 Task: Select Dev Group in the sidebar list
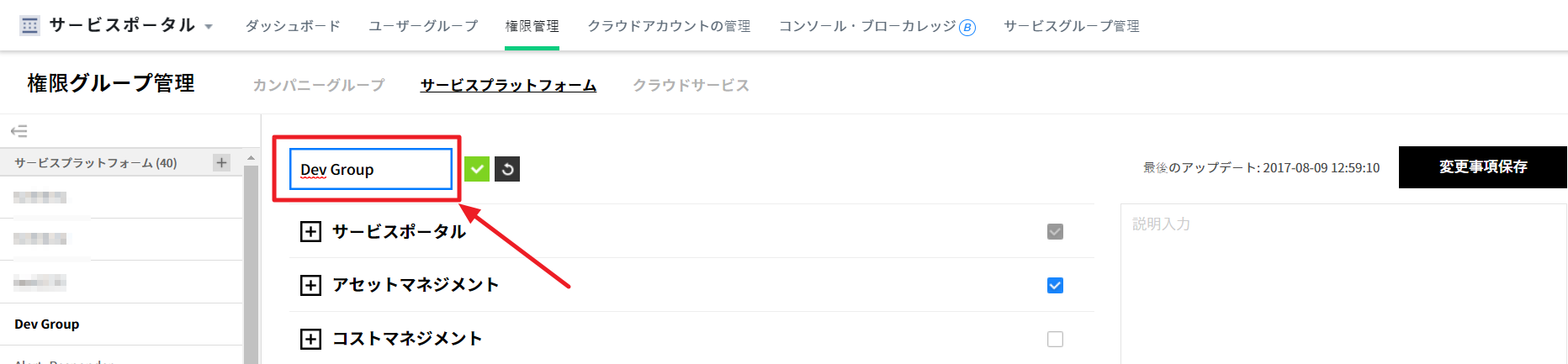(x=47, y=324)
